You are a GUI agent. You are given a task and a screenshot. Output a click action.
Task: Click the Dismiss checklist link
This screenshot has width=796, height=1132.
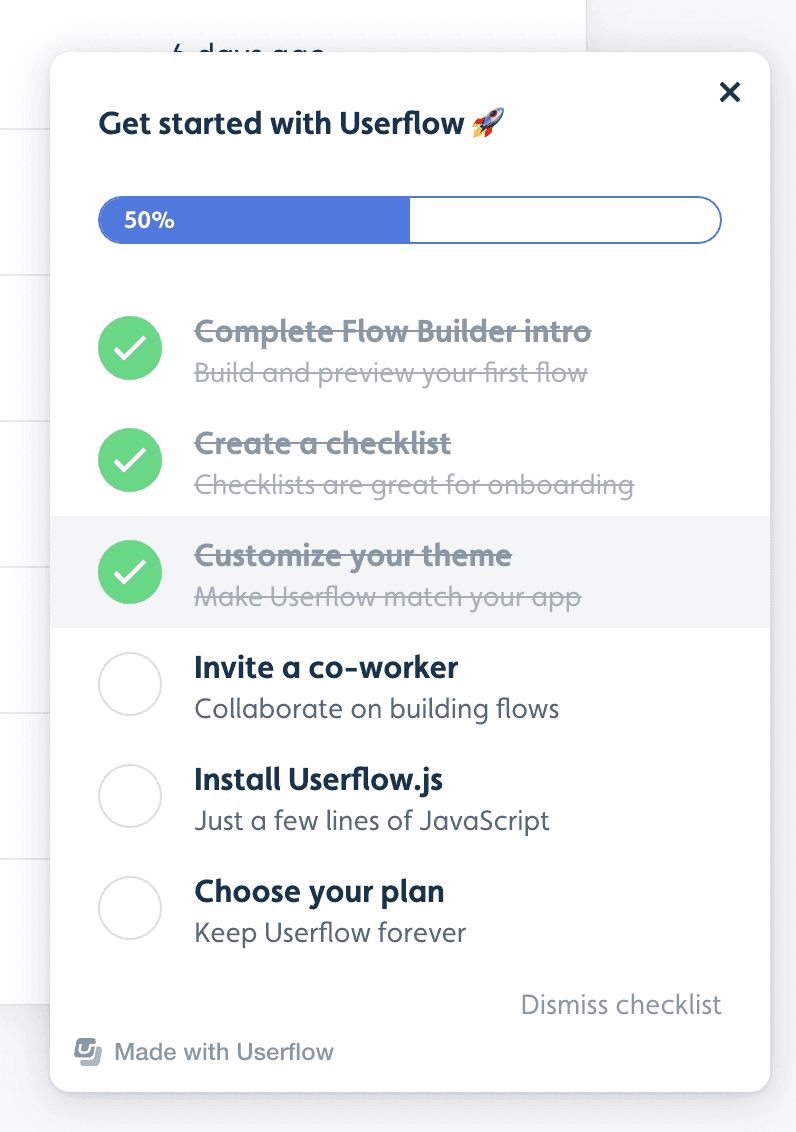click(x=621, y=1004)
